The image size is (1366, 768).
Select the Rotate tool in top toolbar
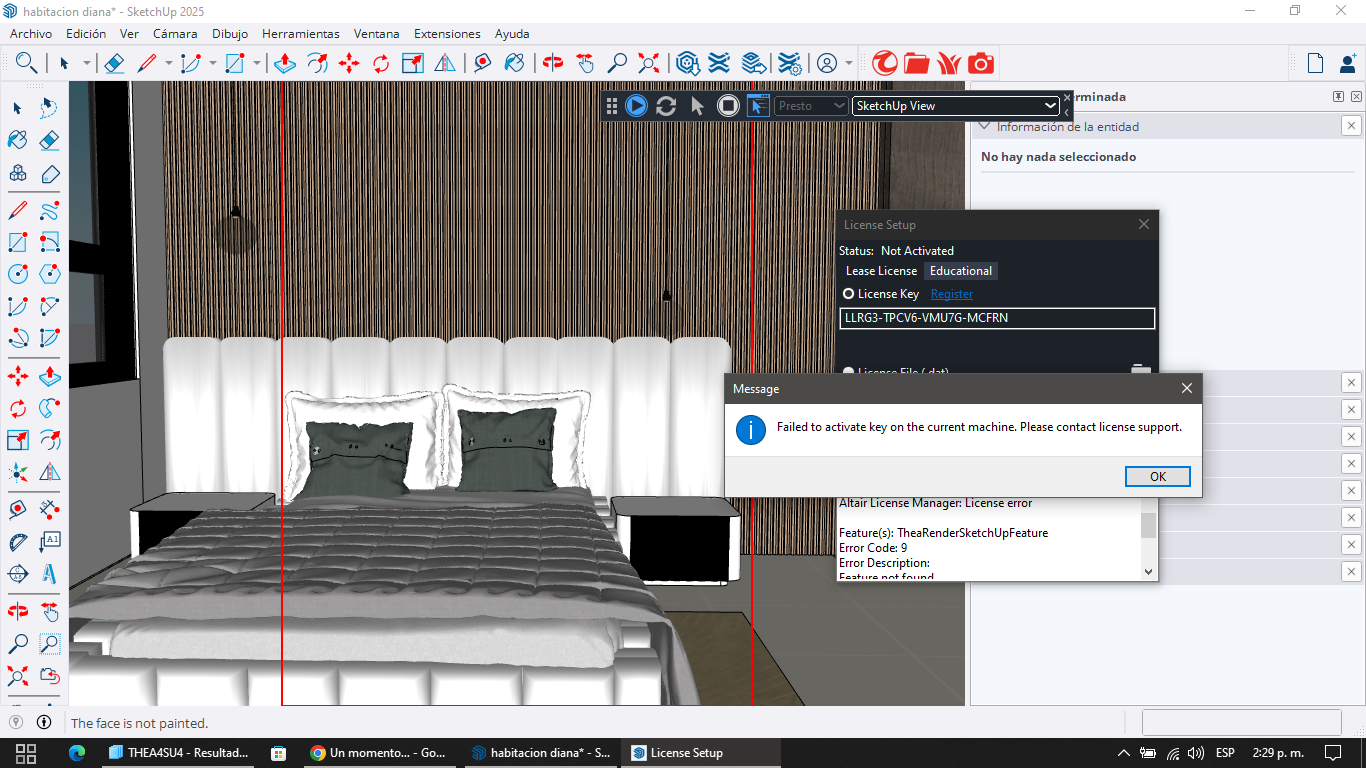tap(381, 63)
